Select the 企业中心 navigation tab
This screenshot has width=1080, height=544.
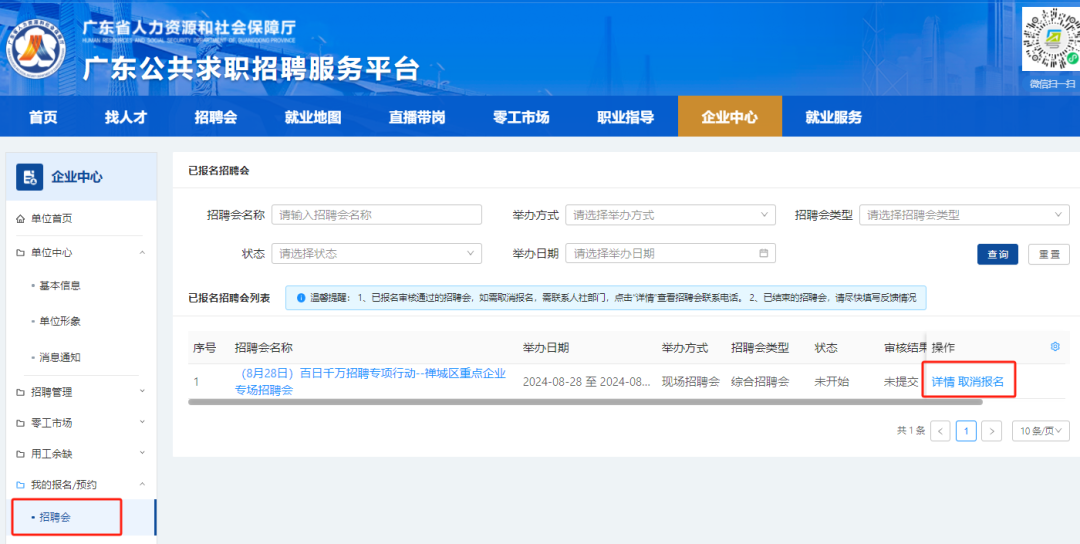click(x=730, y=116)
